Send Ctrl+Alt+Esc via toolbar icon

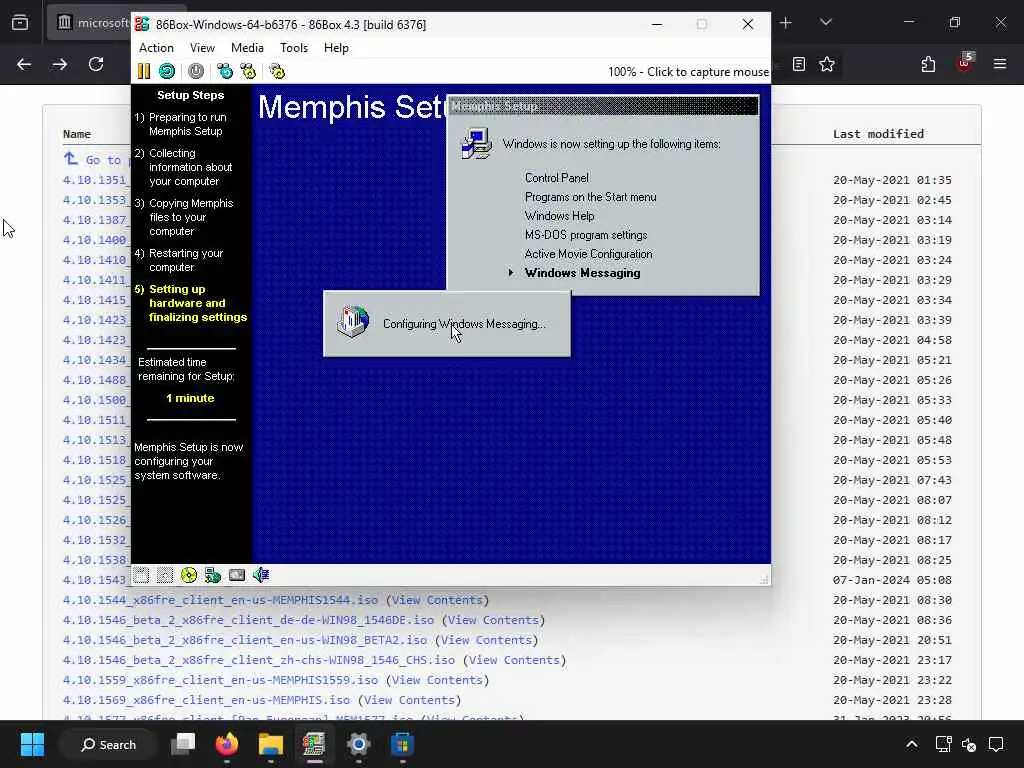point(248,71)
